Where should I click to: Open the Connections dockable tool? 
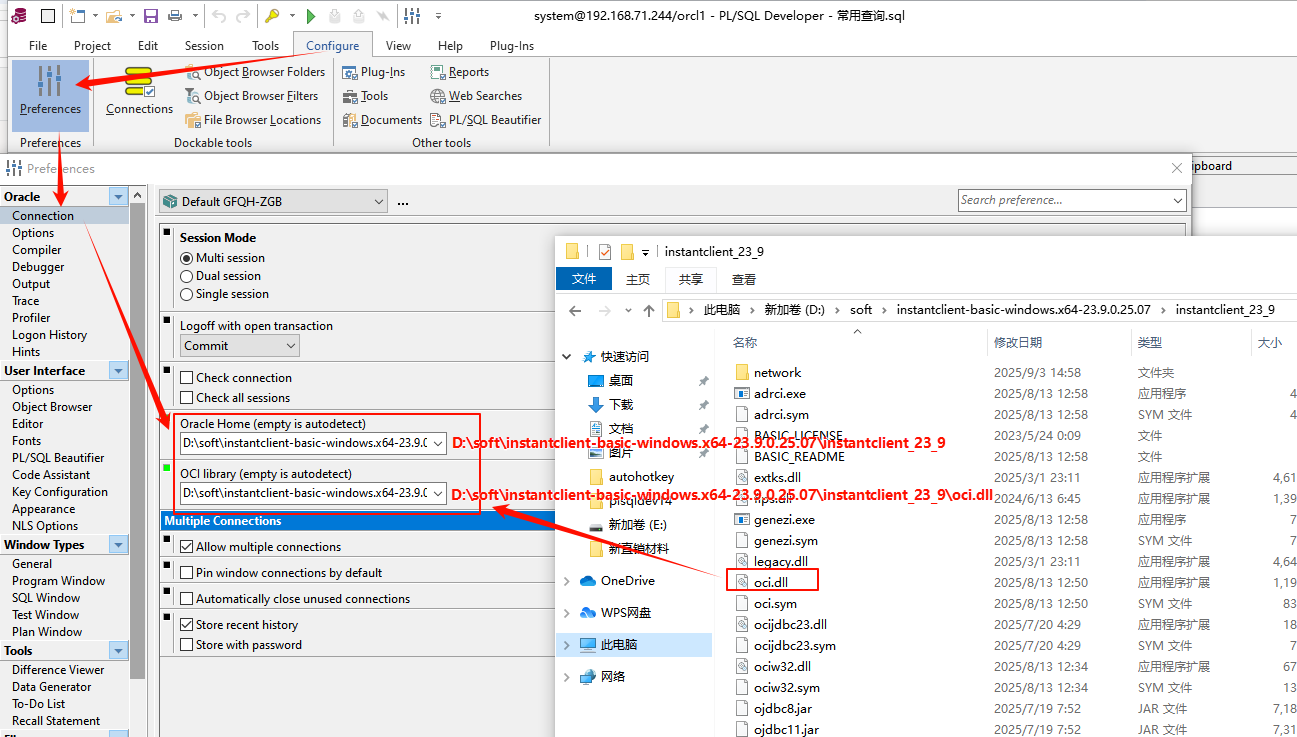(139, 91)
